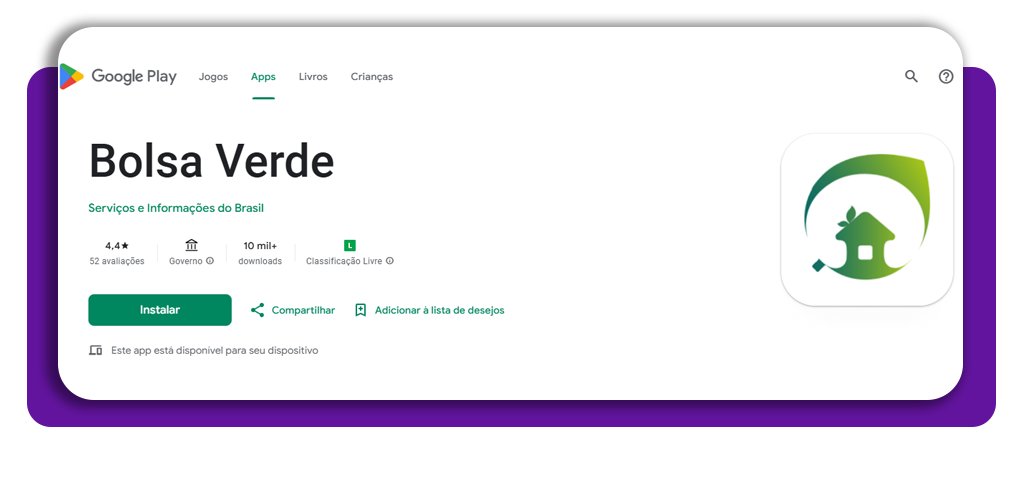Viewport: 1024px width, 481px height.
Task: Open the help question mark icon
Action: 946,76
